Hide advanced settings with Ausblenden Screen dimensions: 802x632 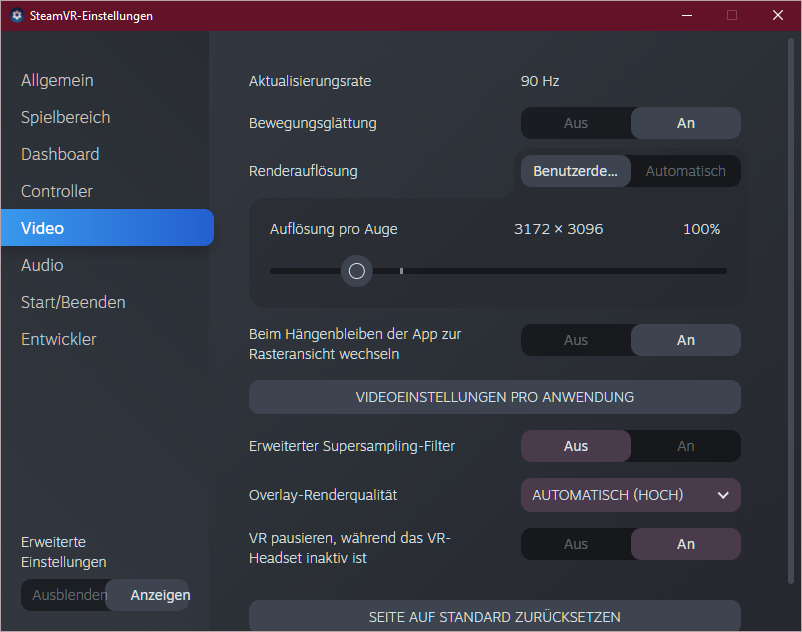tap(64, 595)
